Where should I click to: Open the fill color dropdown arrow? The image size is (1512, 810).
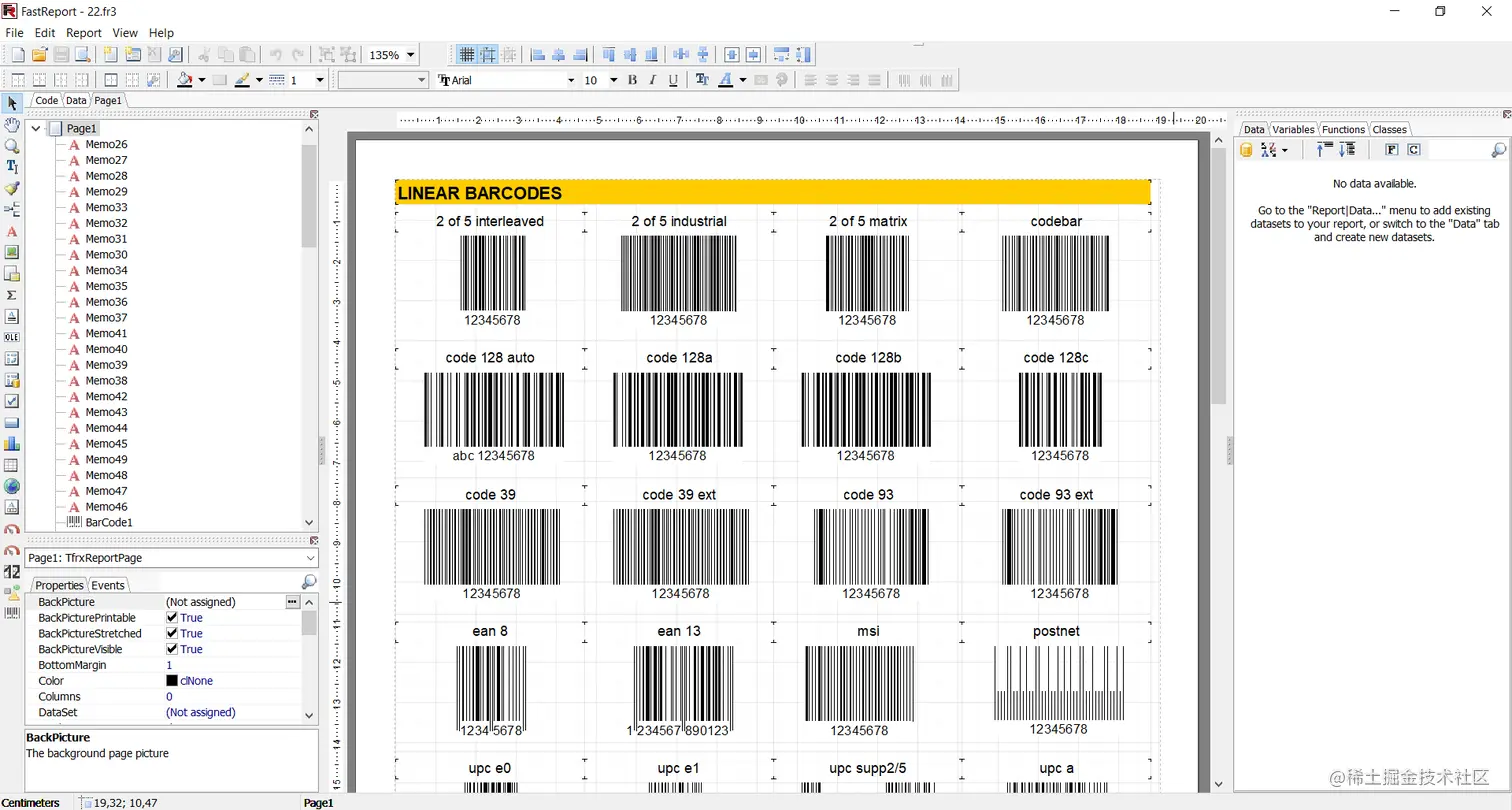click(x=202, y=80)
